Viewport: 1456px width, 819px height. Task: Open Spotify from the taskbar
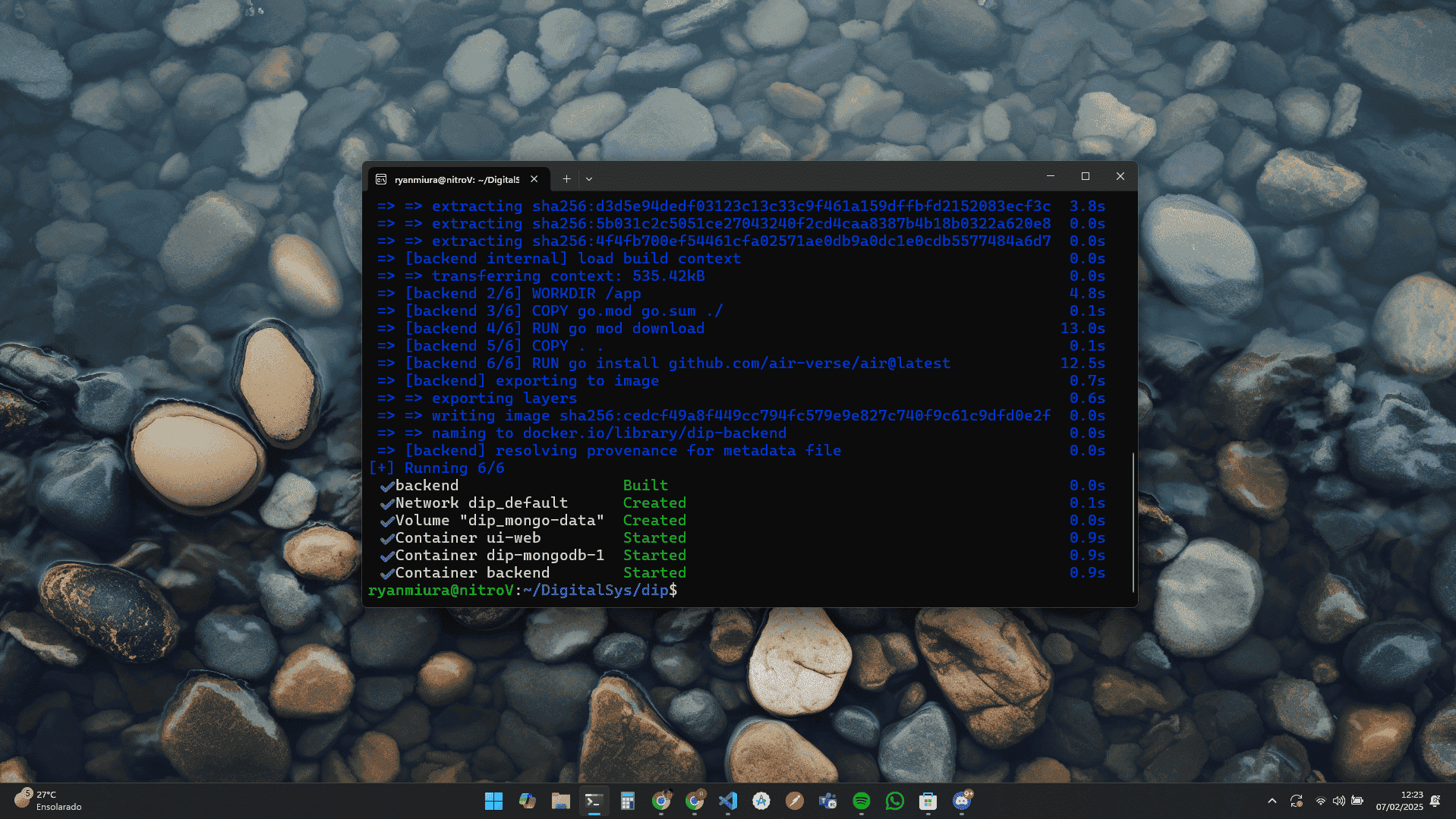click(861, 801)
